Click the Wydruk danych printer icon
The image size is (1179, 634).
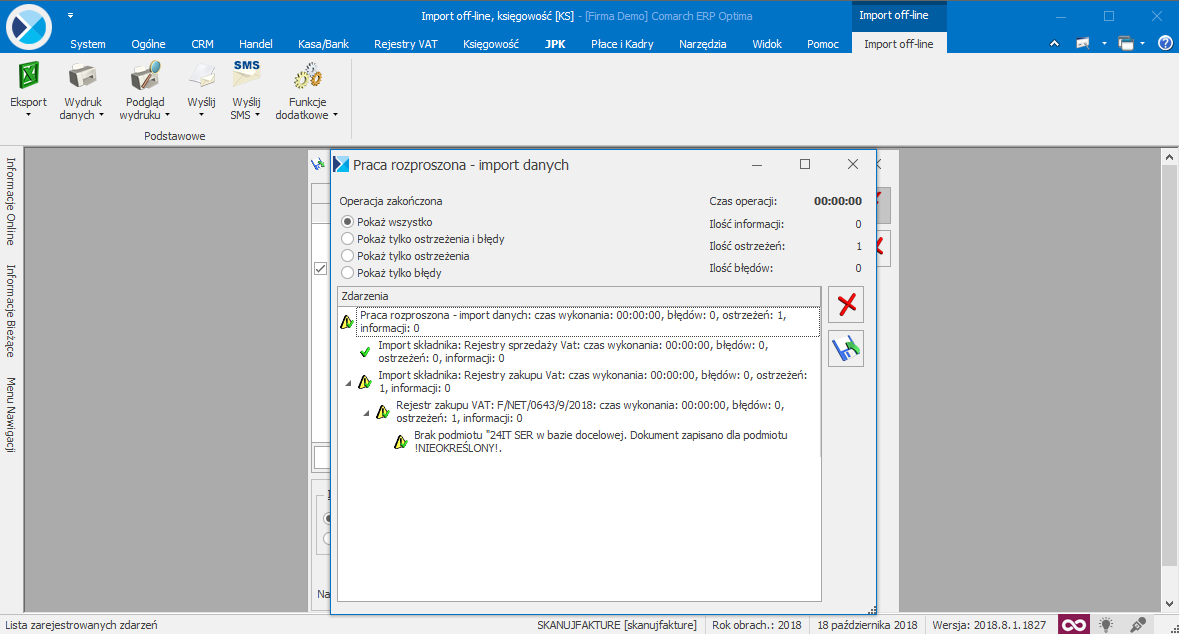(82, 76)
